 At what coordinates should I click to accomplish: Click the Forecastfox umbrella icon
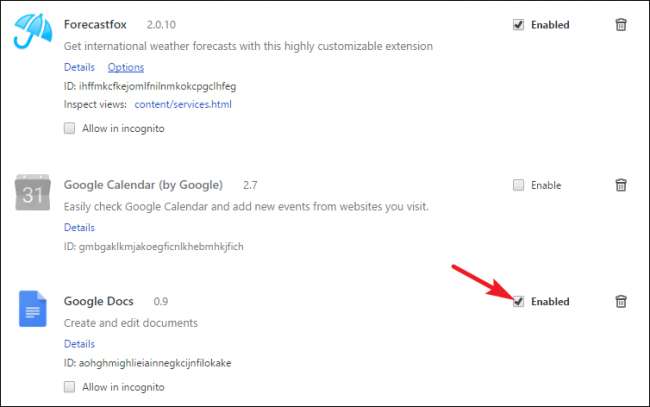[33, 31]
